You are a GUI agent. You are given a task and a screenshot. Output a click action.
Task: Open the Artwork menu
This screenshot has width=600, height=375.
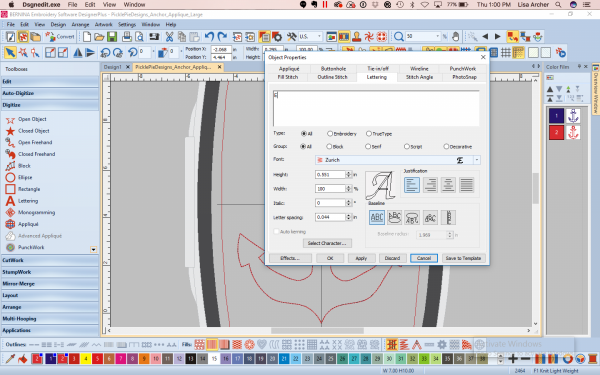point(104,24)
